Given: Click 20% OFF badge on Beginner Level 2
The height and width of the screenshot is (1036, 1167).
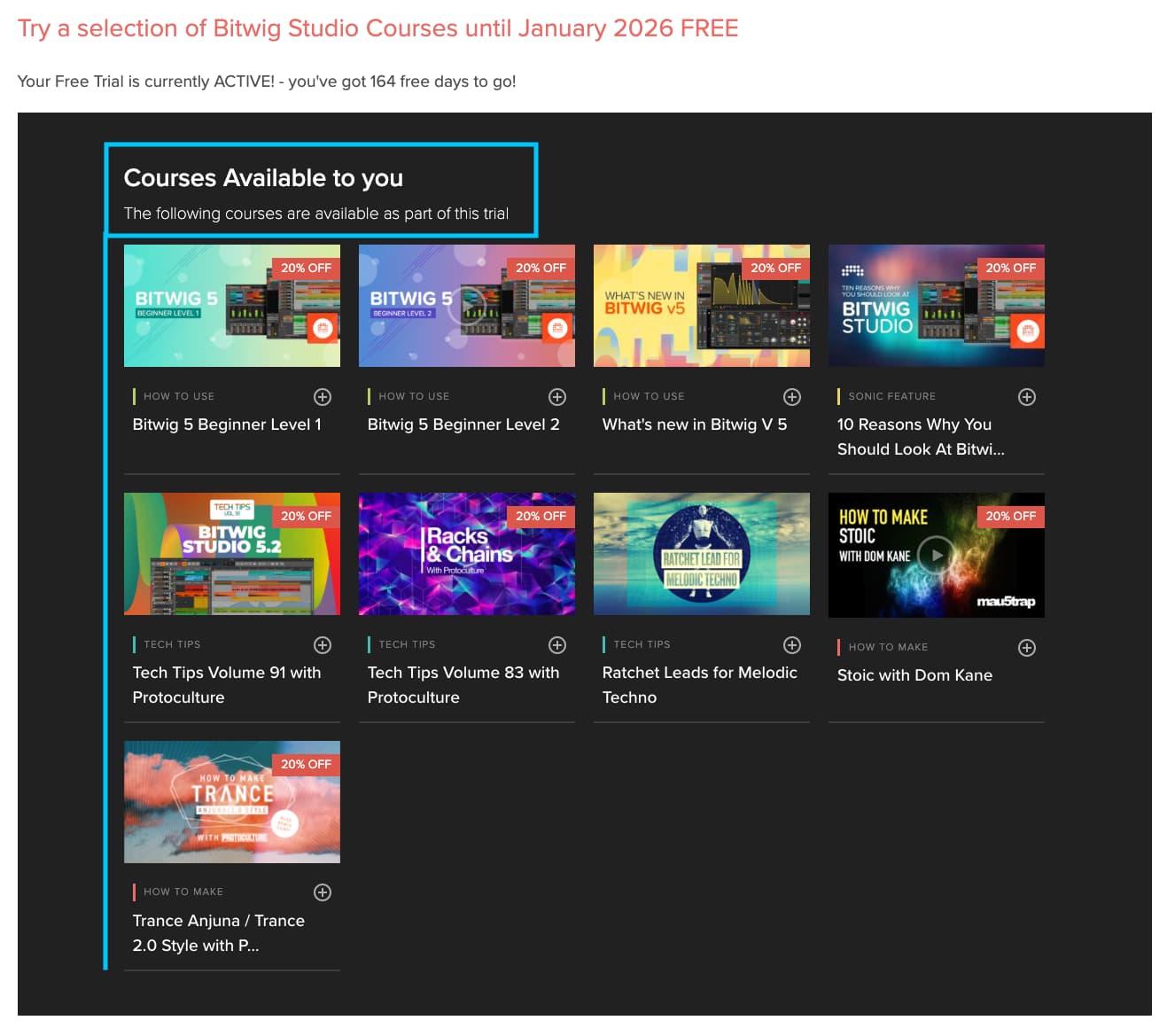Looking at the screenshot, I should click(541, 268).
